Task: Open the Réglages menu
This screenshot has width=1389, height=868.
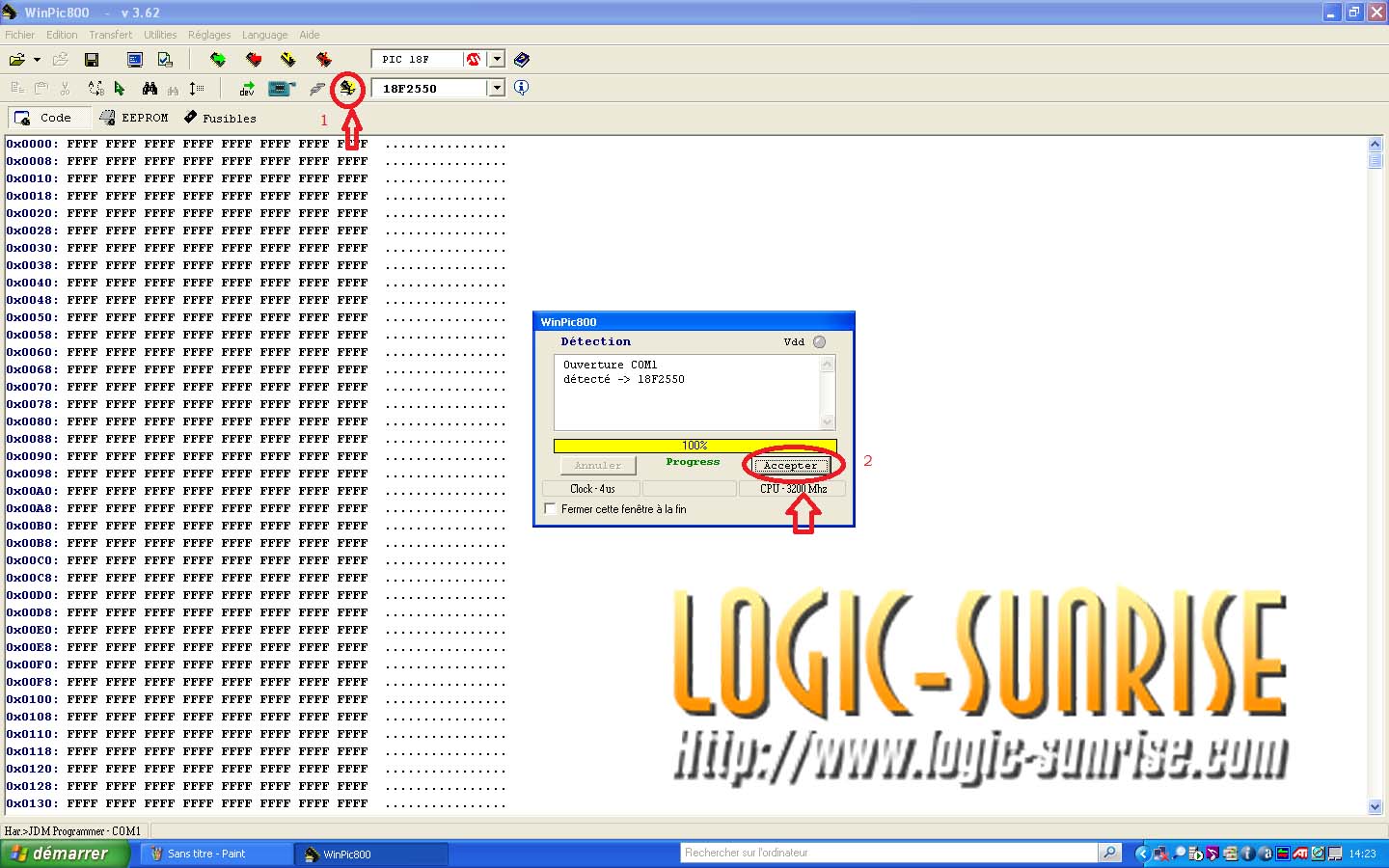Action: (209, 35)
